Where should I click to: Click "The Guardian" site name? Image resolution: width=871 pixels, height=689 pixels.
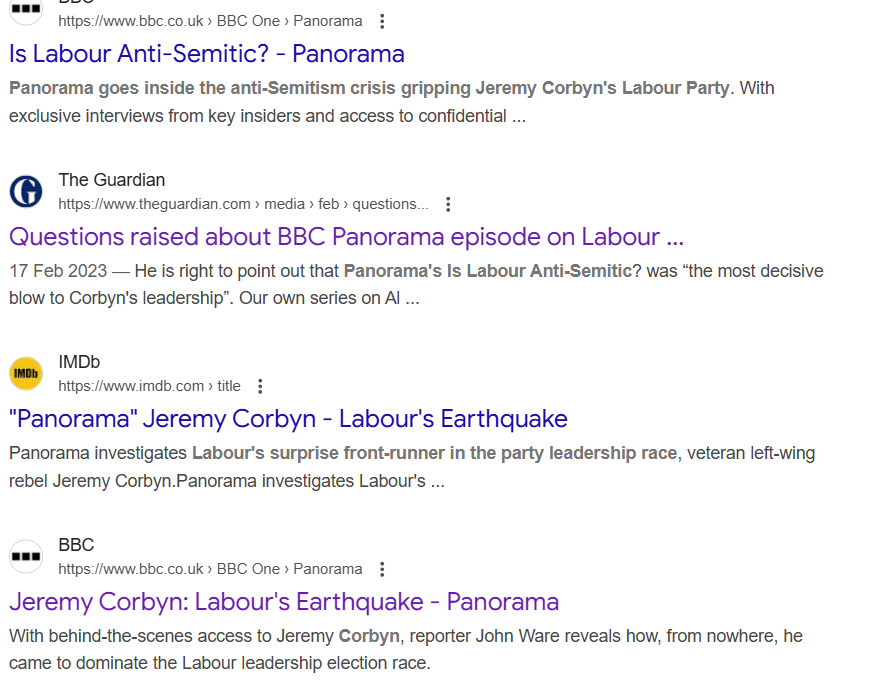point(112,180)
